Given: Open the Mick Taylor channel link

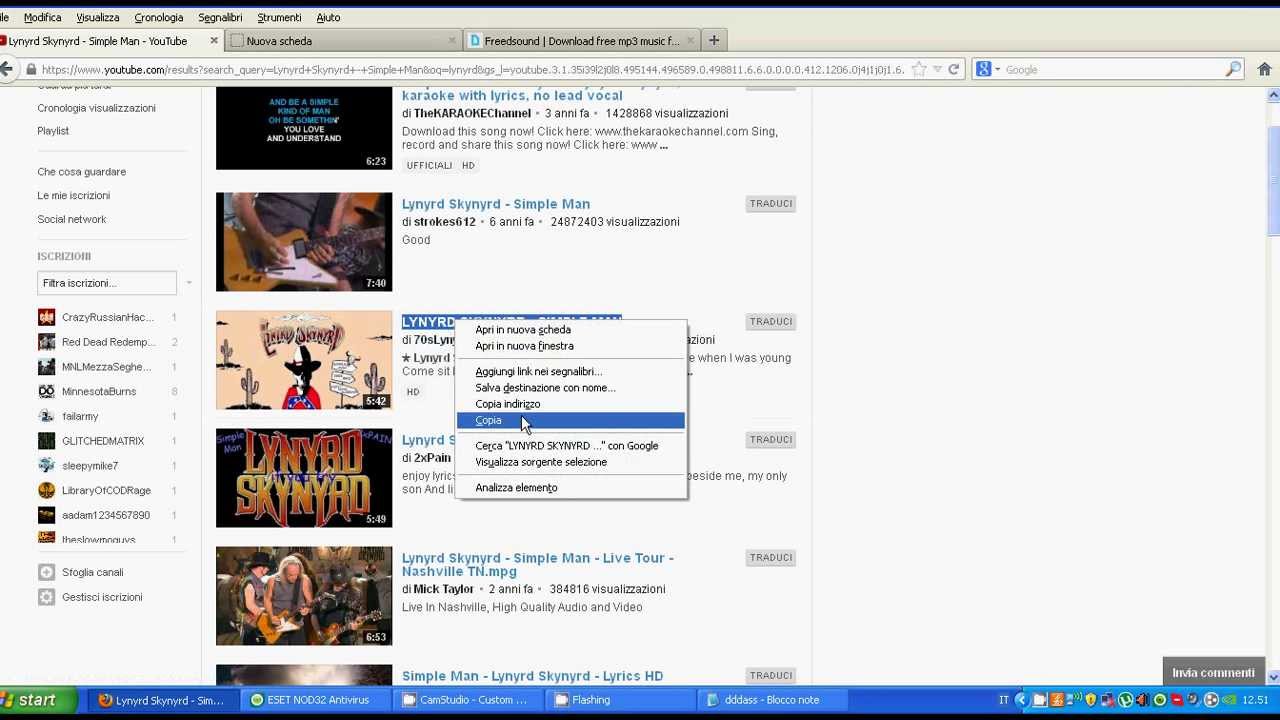Looking at the screenshot, I should click(x=444, y=590).
